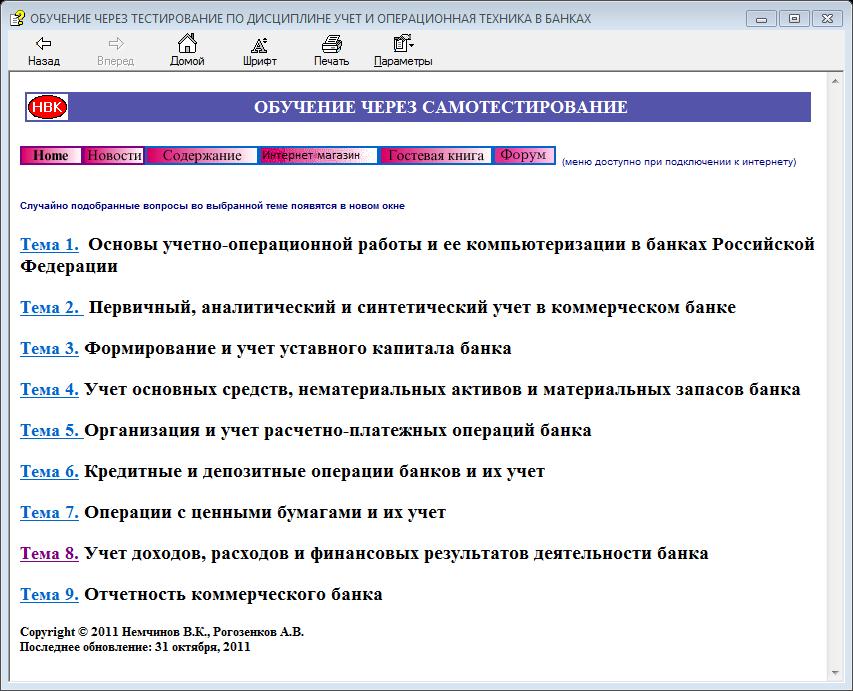Minimize the help window

tap(762, 19)
